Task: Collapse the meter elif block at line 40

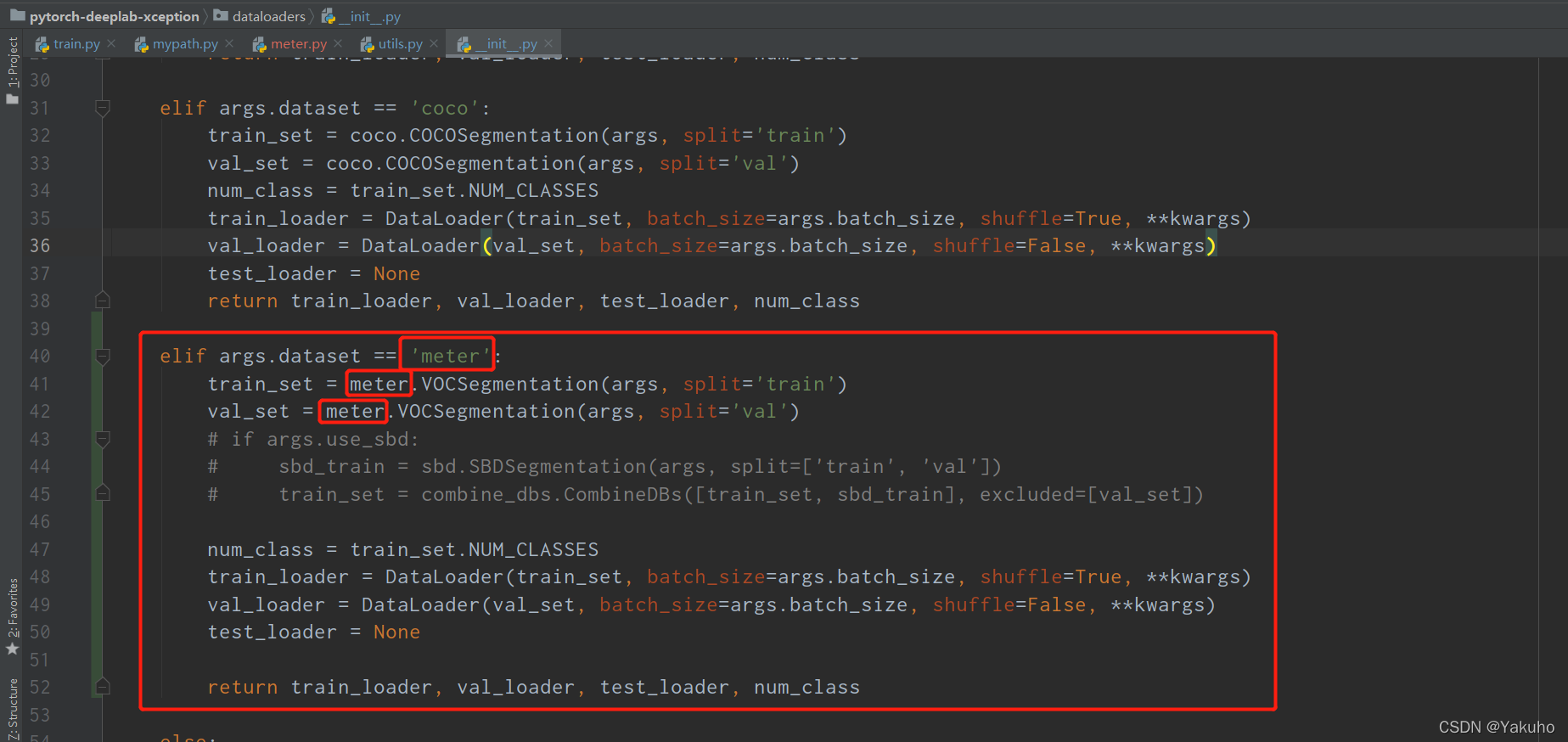Action: tap(103, 356)
